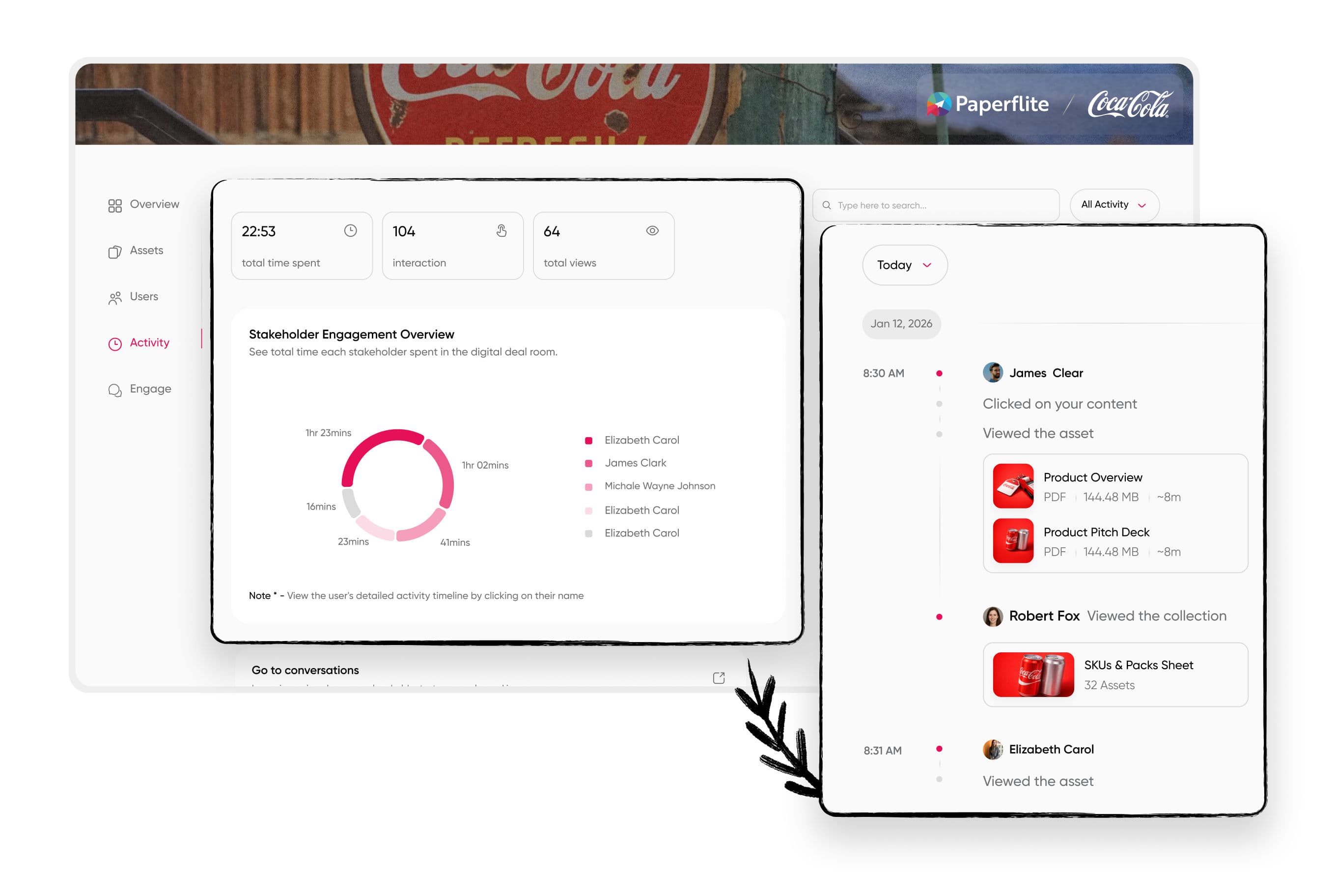This screenshot has height=896, width=1336.
Task: Select the Users people icon
Action: 115,298
